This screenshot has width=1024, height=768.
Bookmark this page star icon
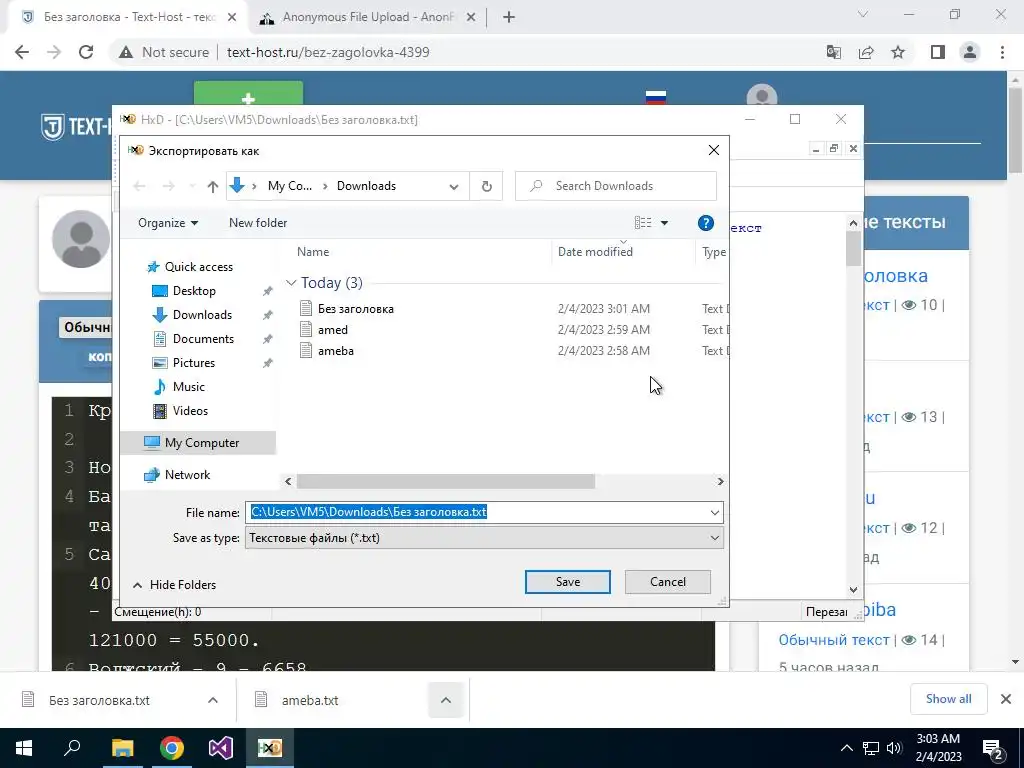pos(898,52)
